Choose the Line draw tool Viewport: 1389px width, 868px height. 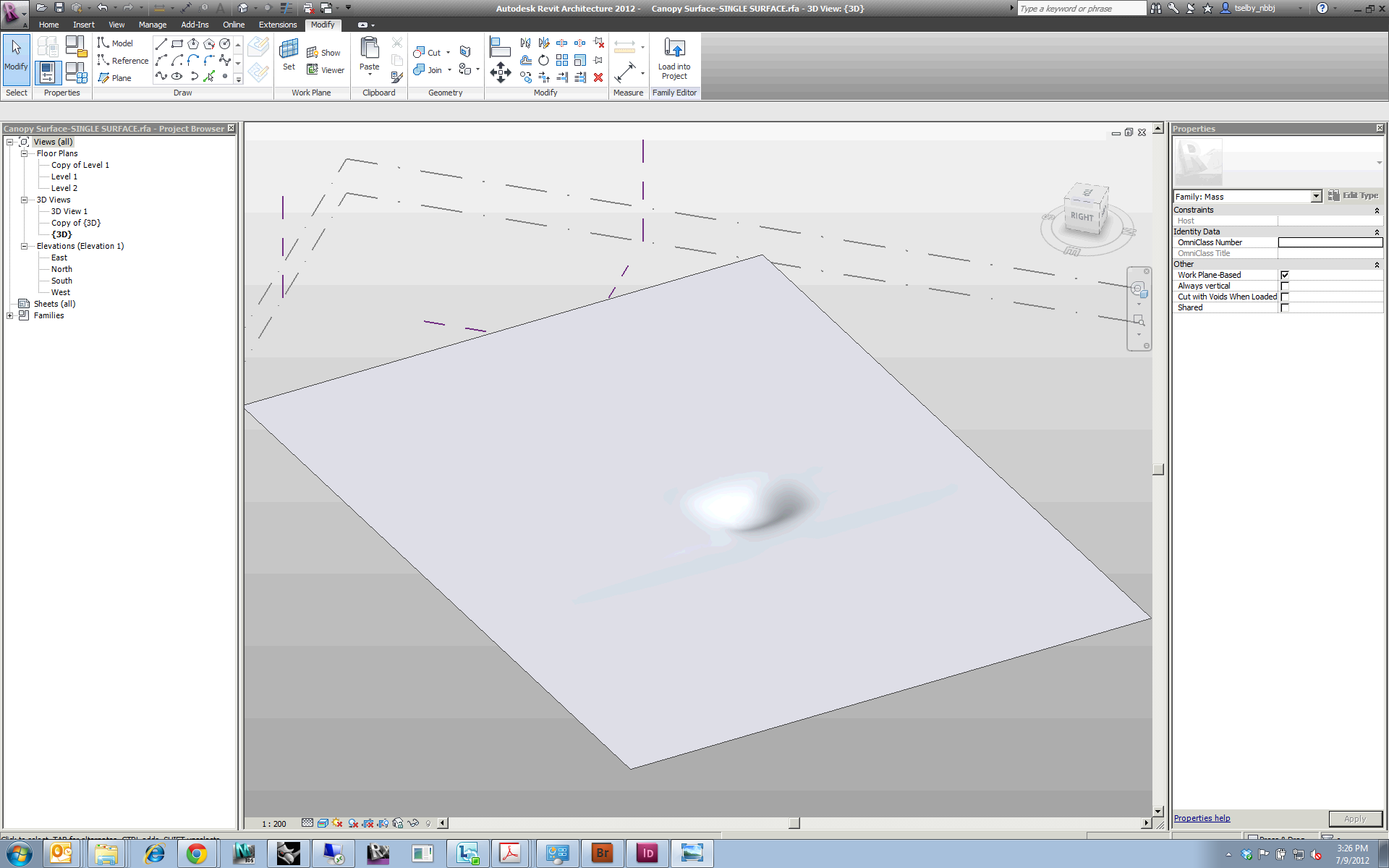coord(161,44)
